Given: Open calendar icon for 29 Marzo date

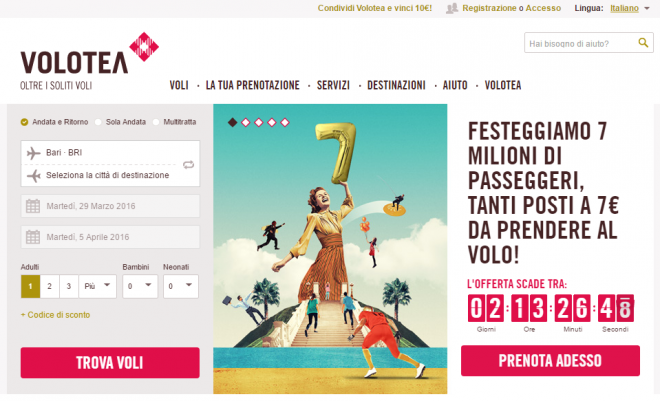Looking at the screenshot, I should [x=33, y=206].
